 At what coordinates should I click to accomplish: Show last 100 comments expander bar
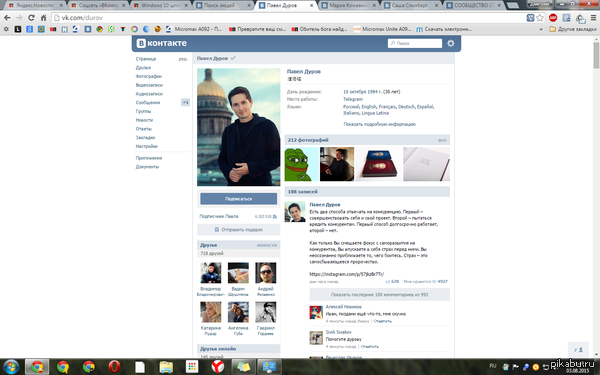(x=380, y=295)
